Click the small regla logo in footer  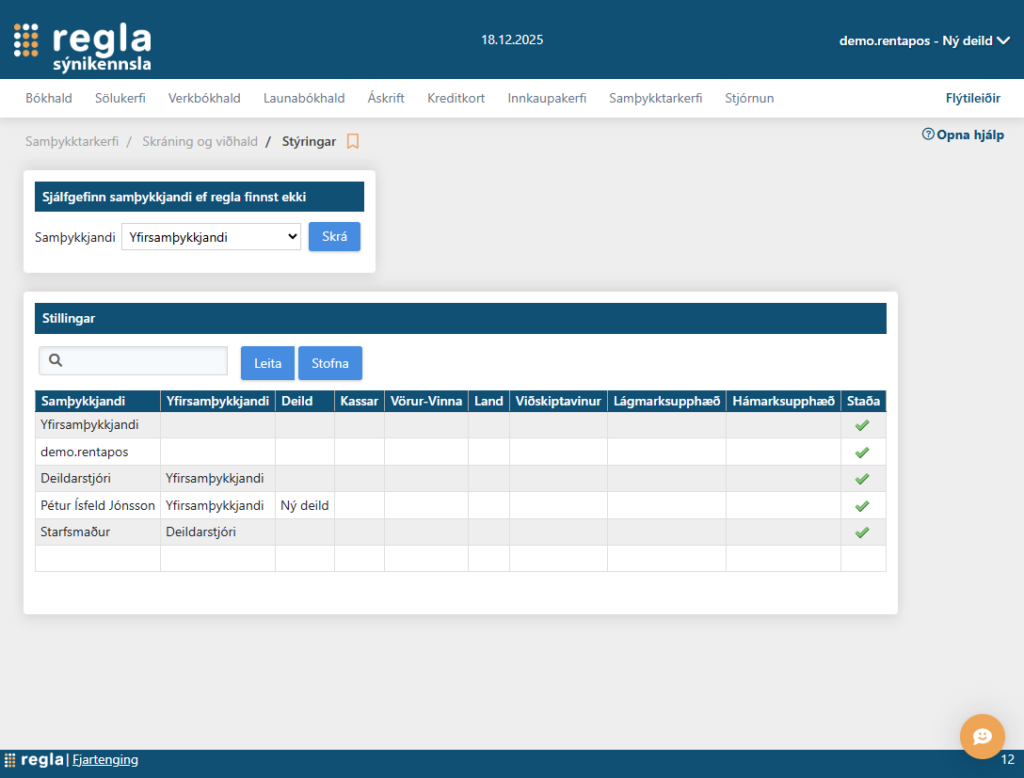pos(35,760)
